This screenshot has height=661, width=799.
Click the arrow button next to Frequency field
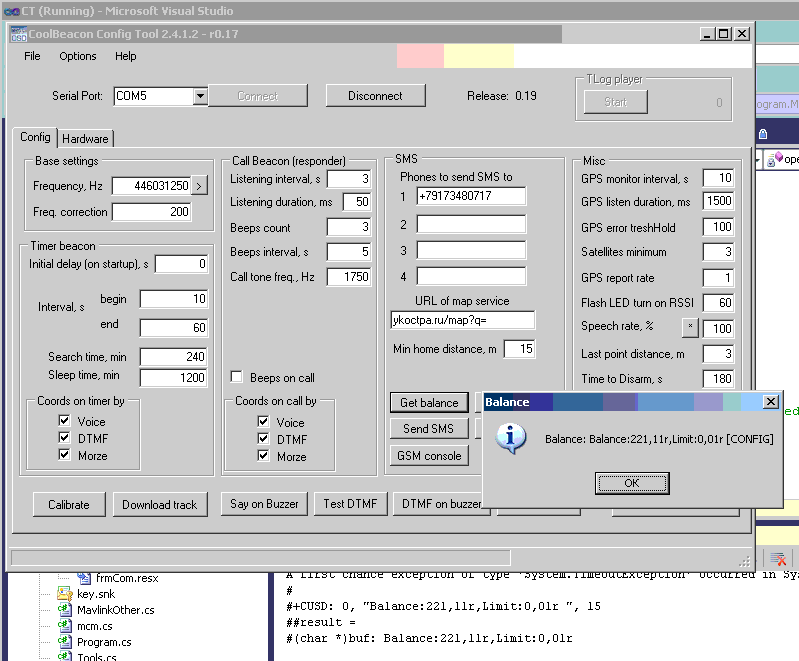click(x=199, y=186)
